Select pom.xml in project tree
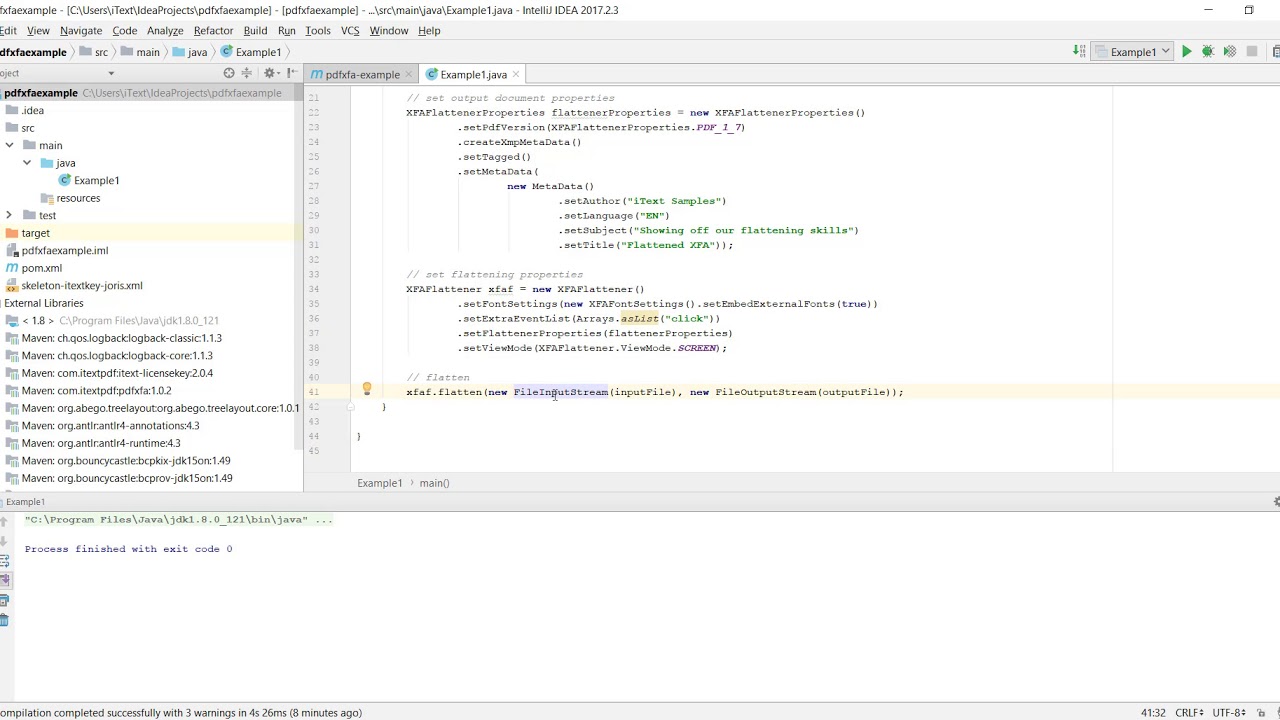This screenshot has width=1280, height=720. [42, 268]
